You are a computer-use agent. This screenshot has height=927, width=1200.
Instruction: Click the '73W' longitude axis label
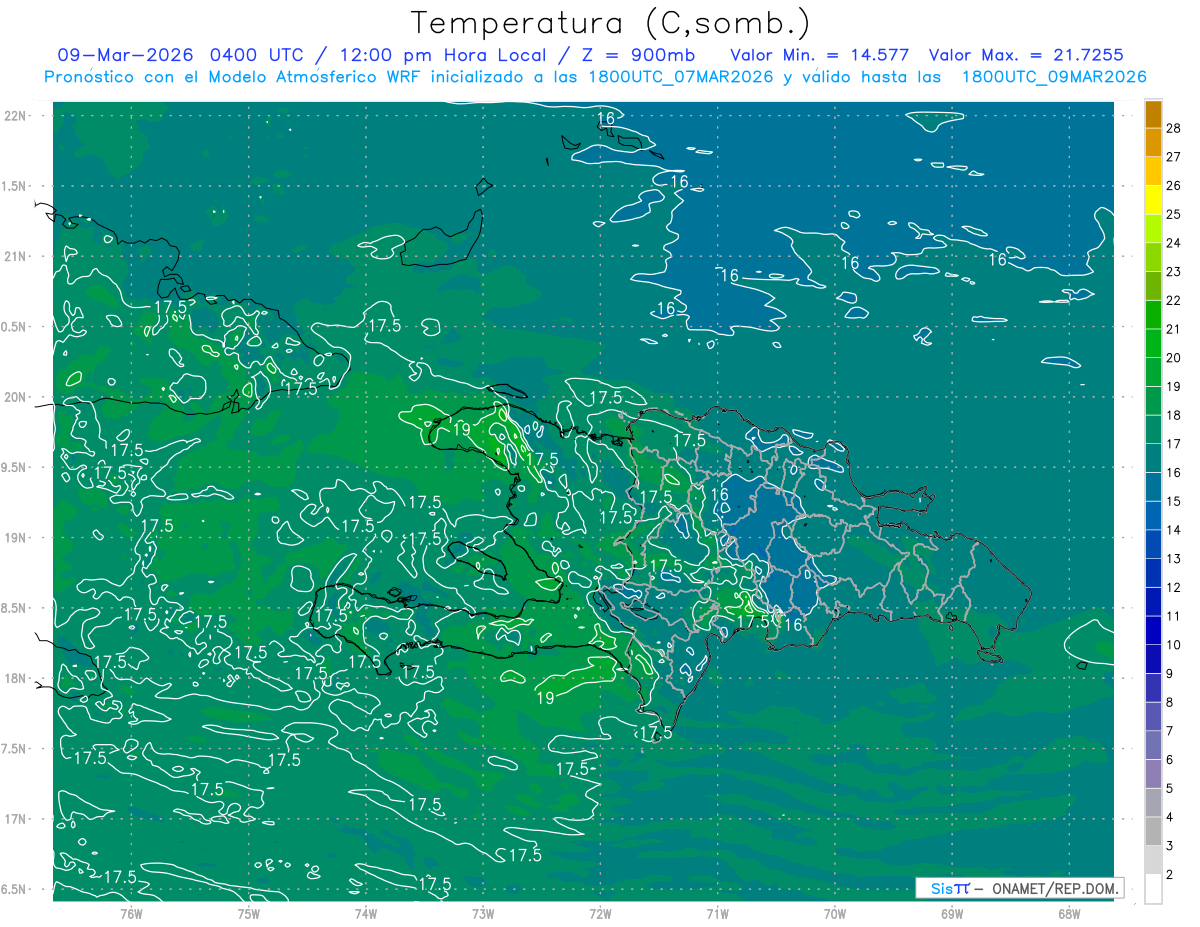point(483,913)
